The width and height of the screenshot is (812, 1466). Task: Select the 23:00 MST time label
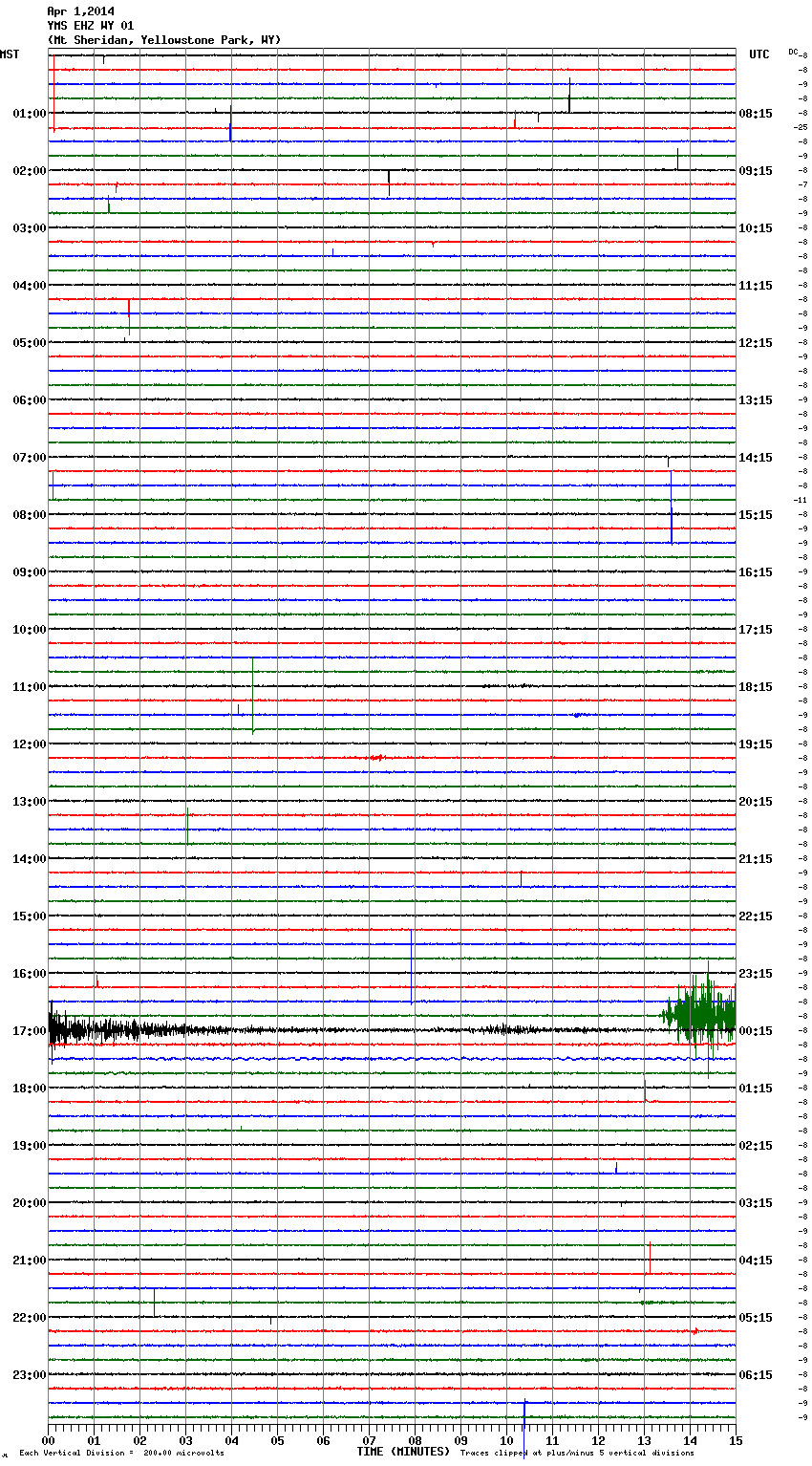pos(30,1375)
